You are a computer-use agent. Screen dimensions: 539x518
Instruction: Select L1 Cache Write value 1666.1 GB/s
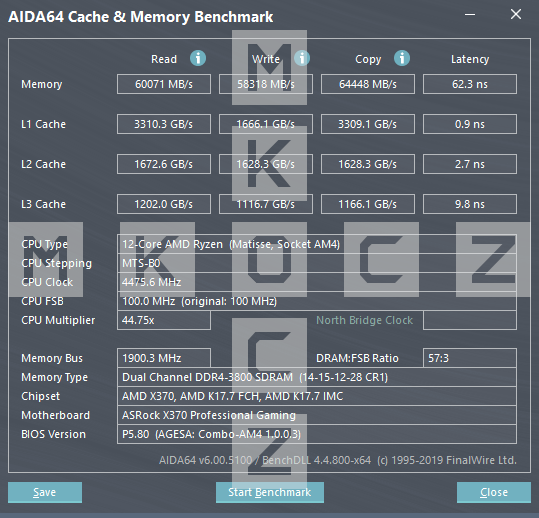click(x=266, y=124)
